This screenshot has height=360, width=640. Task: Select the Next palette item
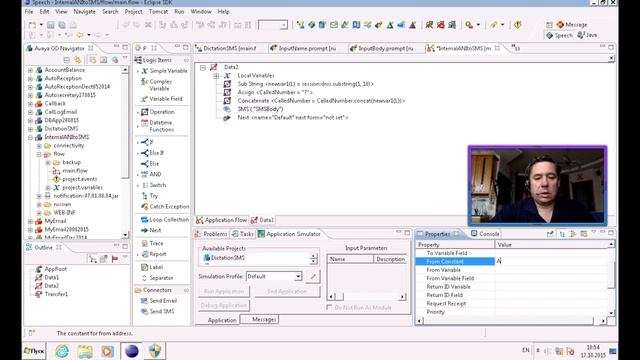point(151,230)
